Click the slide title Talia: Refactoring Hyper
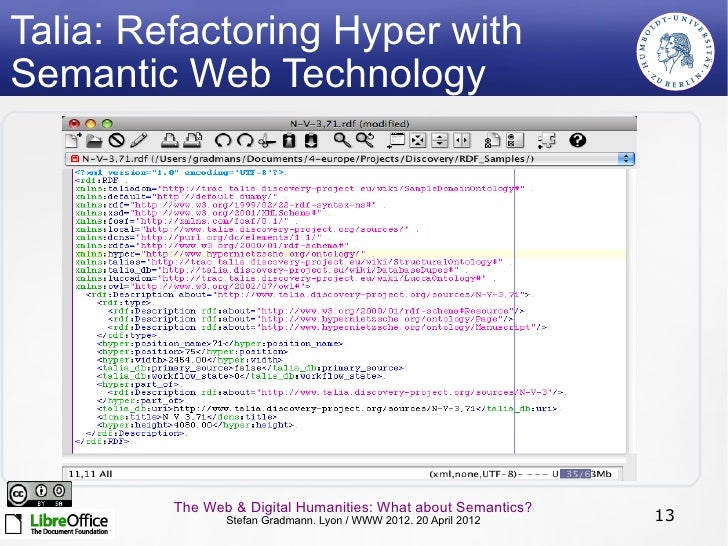Image resolution: width=728 pixels, height=546 pixels. click(x=266, y=52)
